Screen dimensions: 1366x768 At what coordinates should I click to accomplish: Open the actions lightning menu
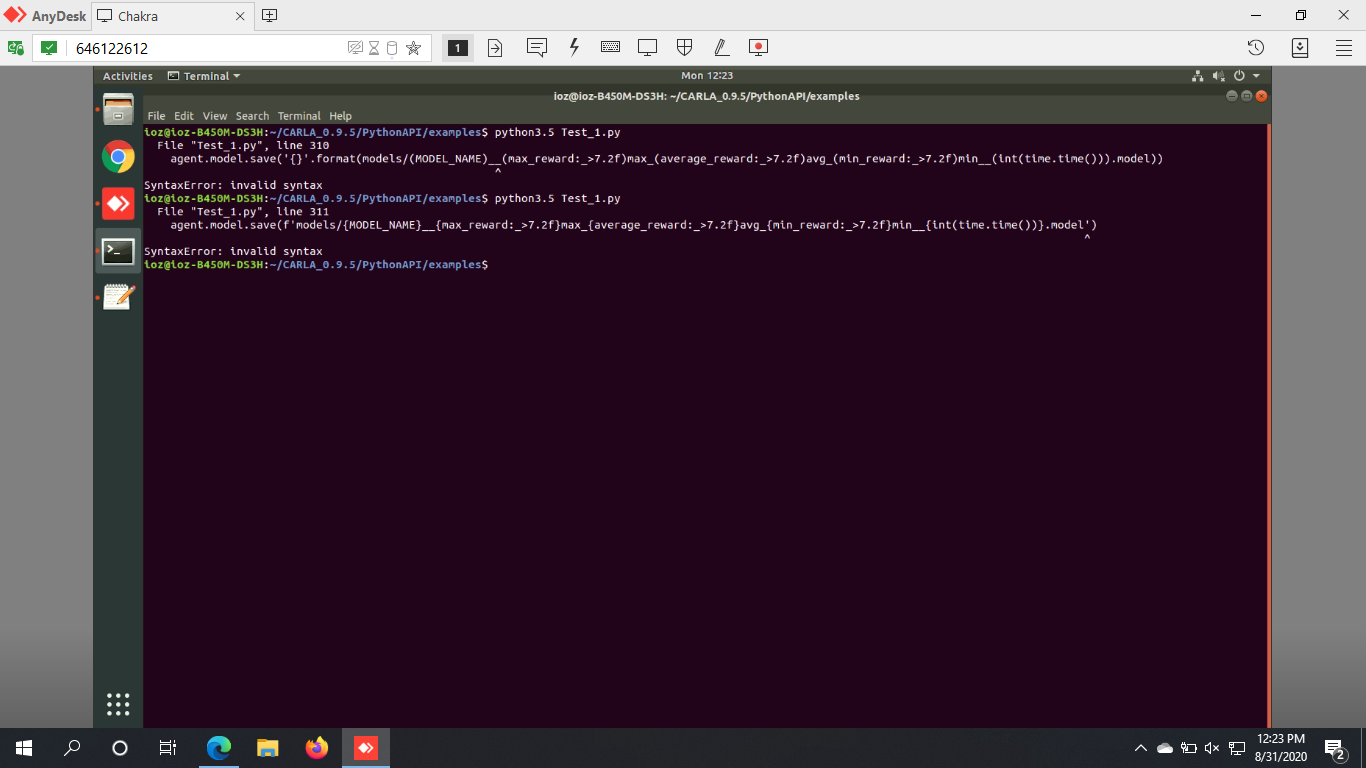click(x=573, y=47)
